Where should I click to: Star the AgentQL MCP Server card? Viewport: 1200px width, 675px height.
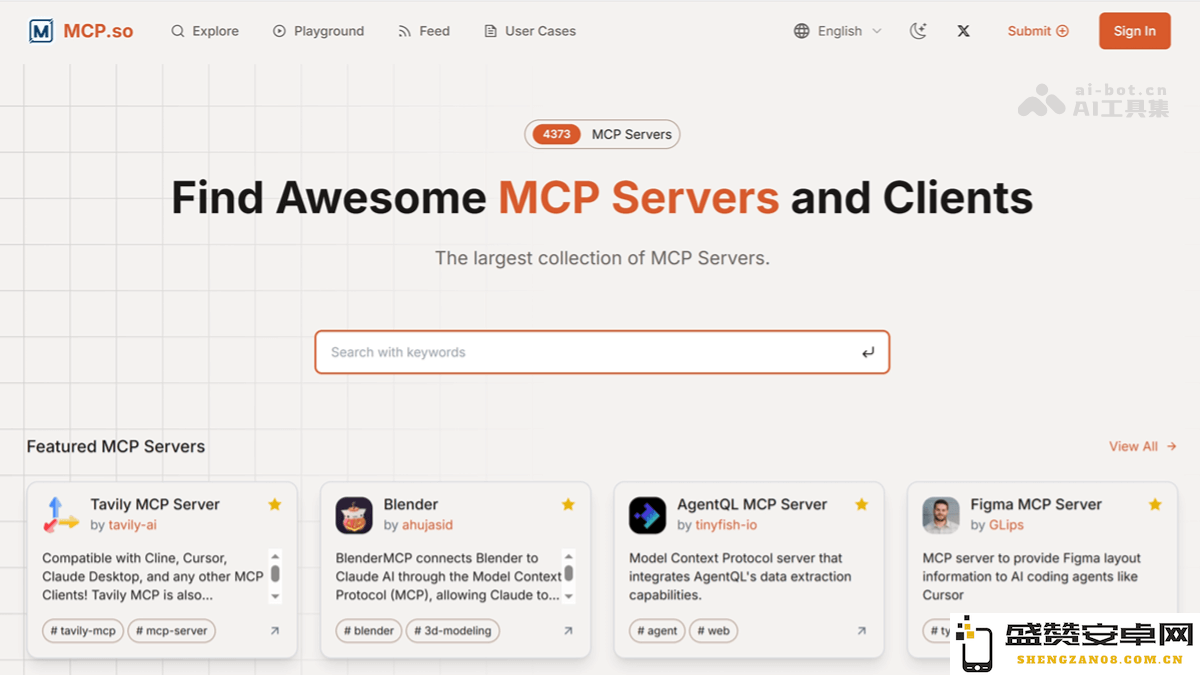(861, 505)
